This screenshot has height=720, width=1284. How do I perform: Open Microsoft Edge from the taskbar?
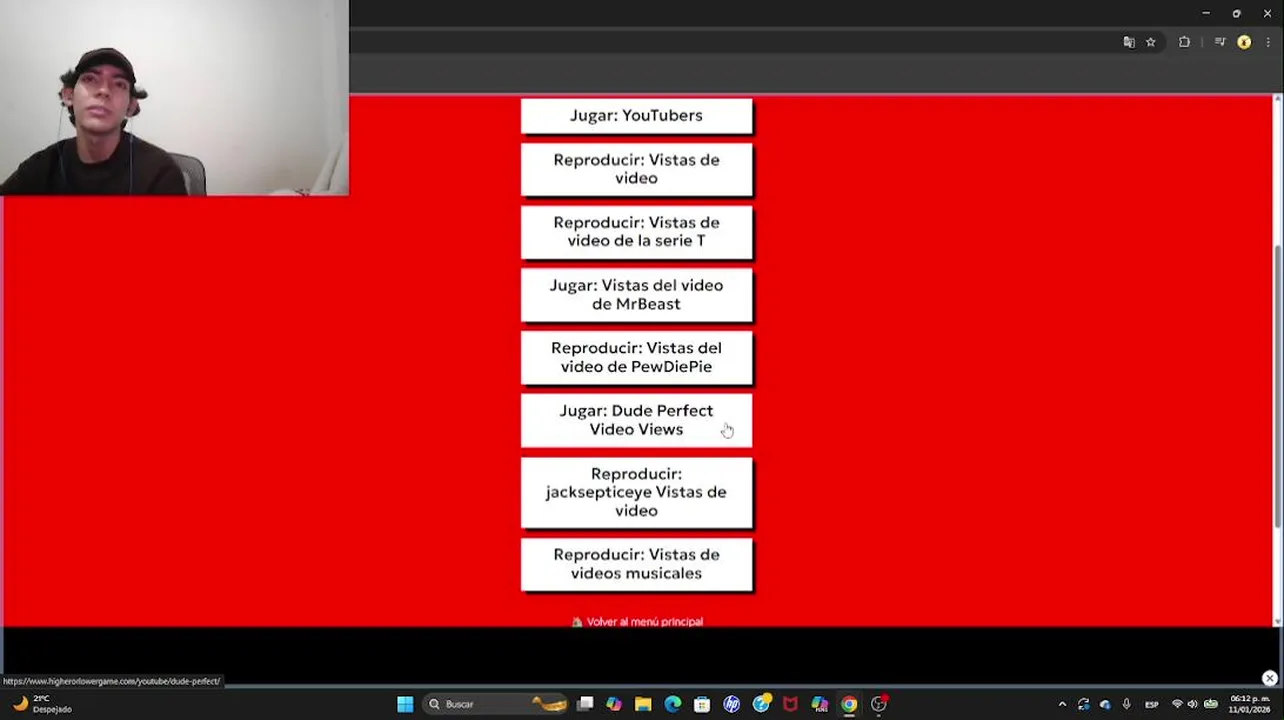(673, 704)
